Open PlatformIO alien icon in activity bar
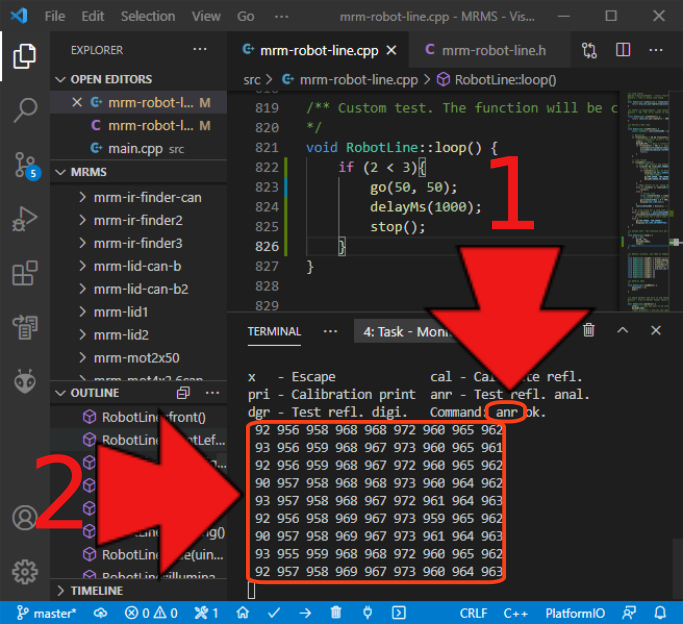The width and height of the screenshot is (683, 624). (25, 381)
